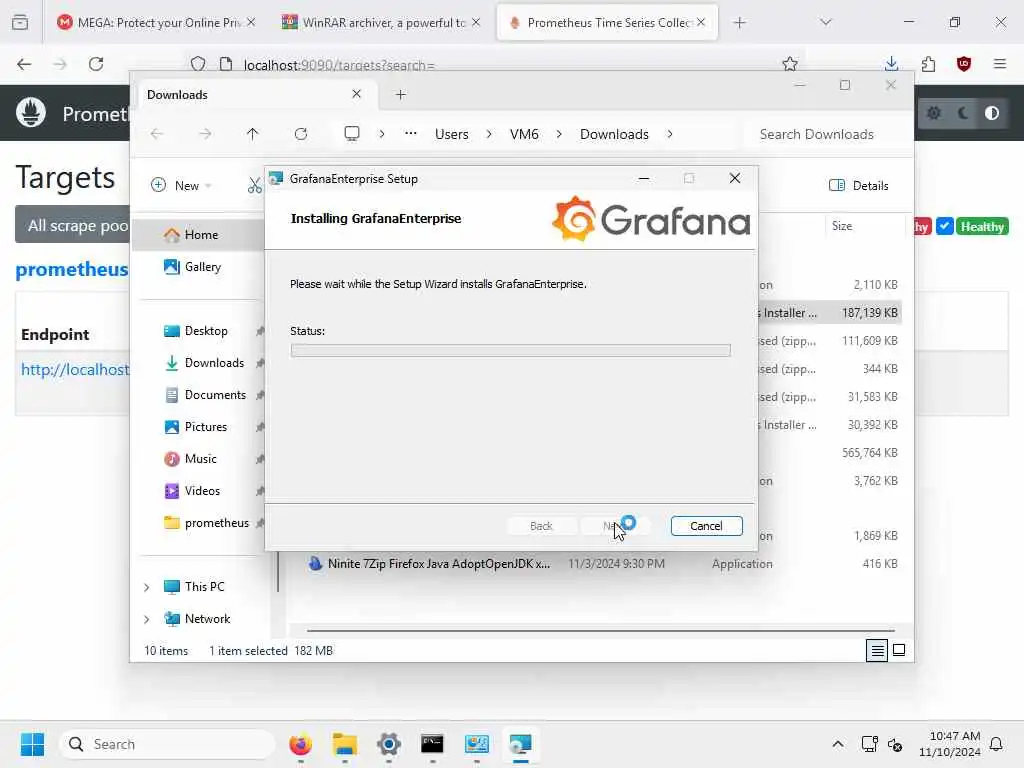Click Search Downloads field

[x=824, y=134]
